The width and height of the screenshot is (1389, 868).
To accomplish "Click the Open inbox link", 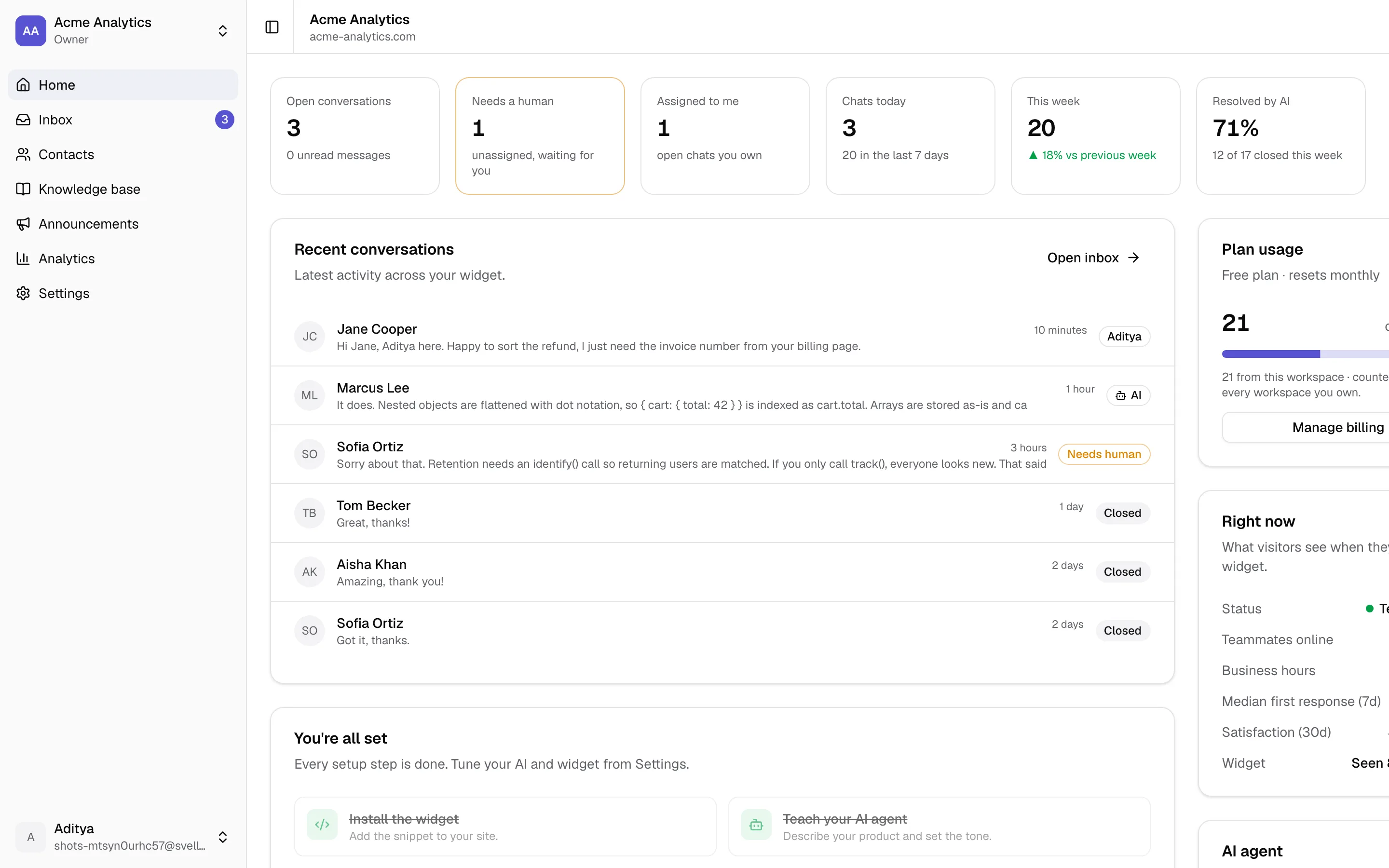I will click(x=1093, y=258).
